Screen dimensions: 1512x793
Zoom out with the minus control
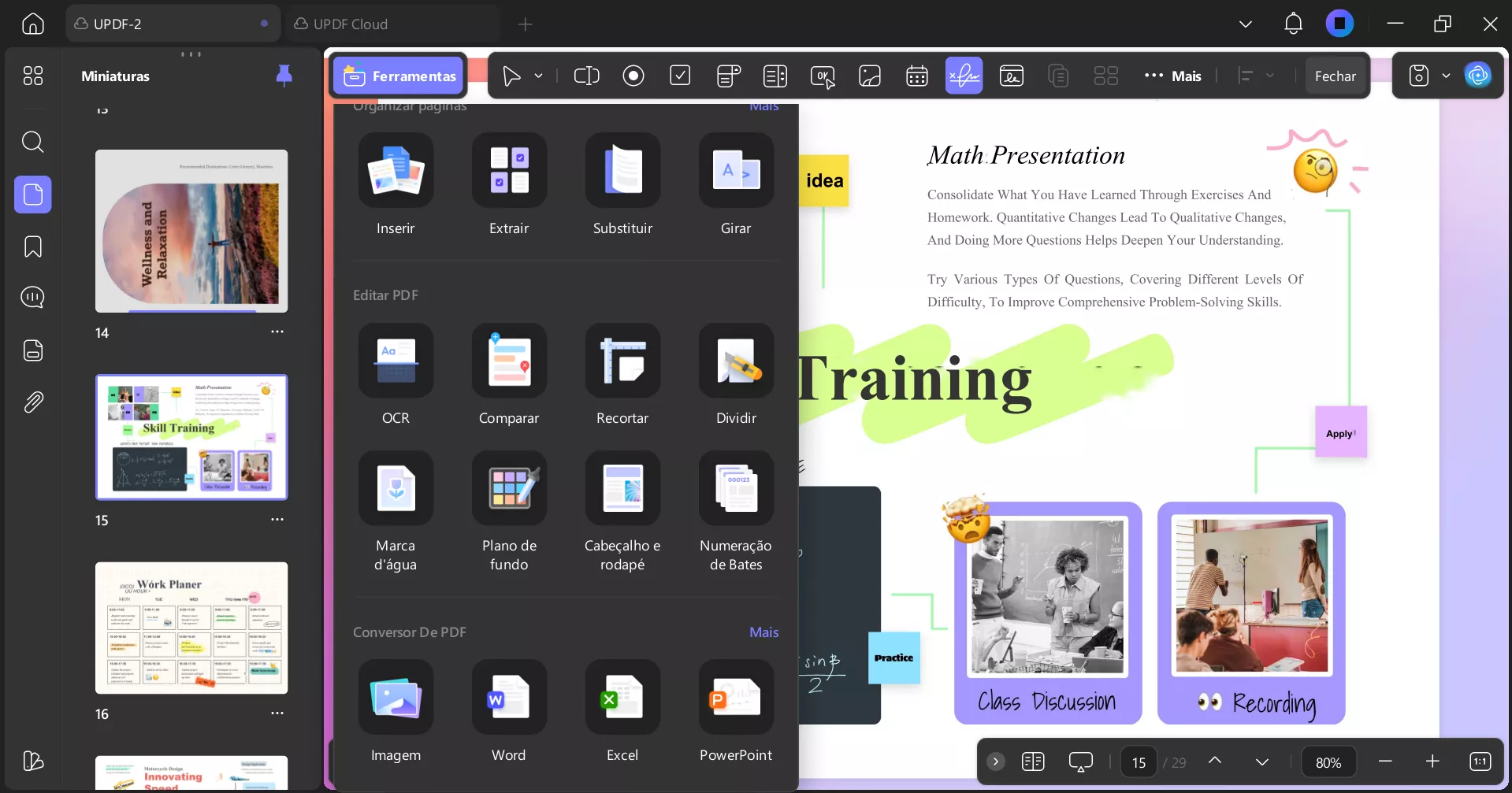point(1384,762)
